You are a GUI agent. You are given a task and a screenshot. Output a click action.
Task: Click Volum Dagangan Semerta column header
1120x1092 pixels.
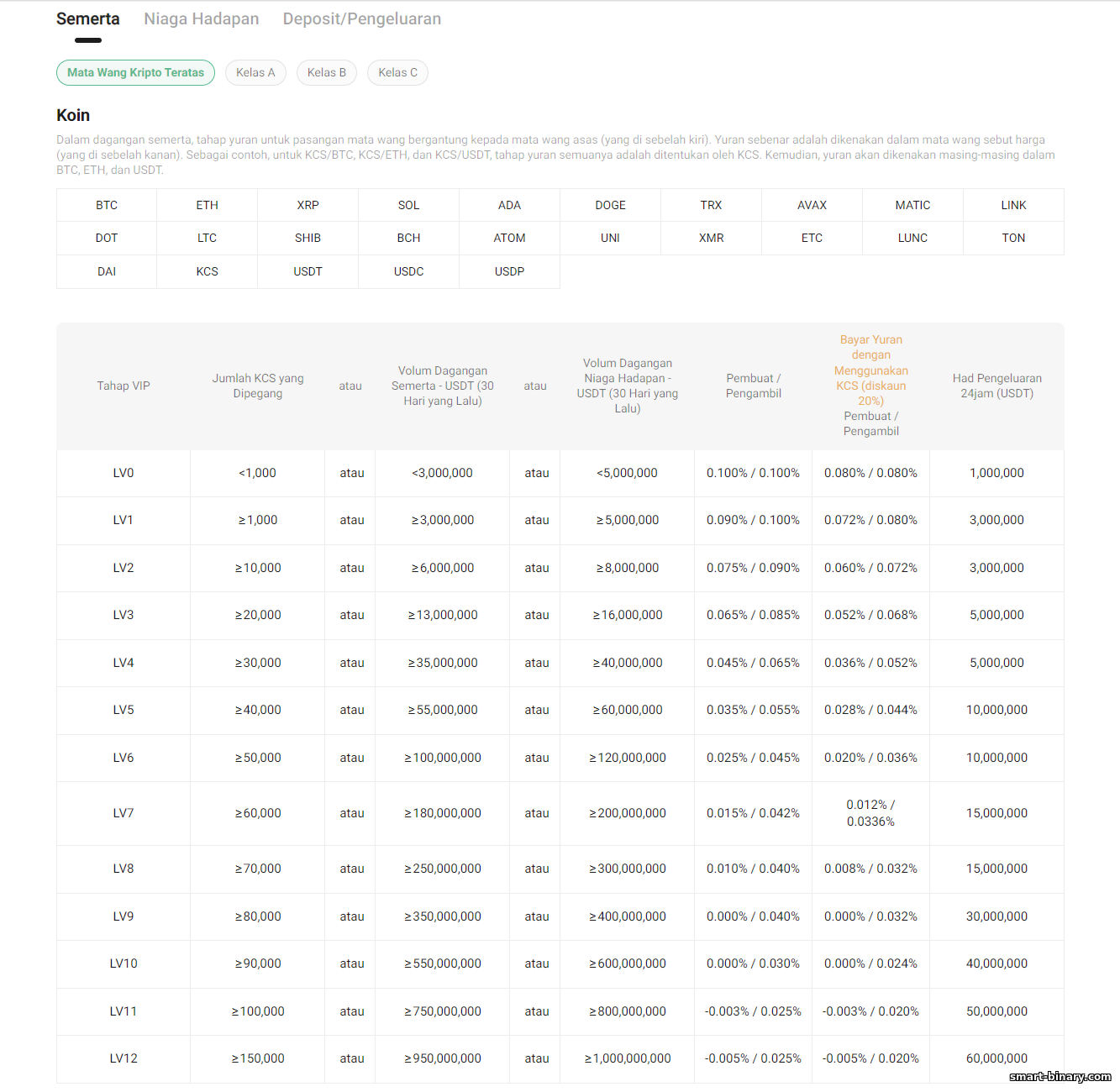pyautogui.click(x=443, y=386)
